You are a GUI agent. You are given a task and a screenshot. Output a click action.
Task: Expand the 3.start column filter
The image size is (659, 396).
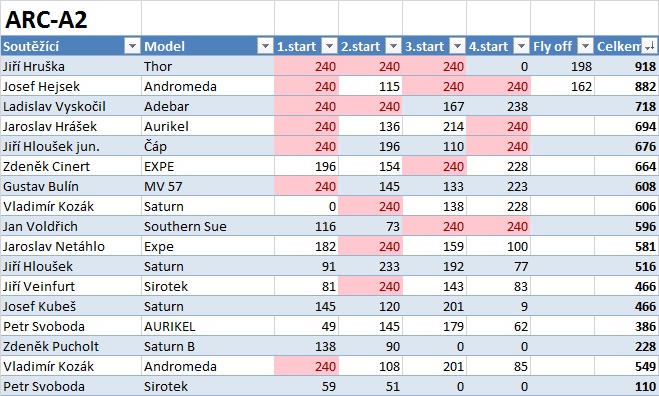point(457,46)
